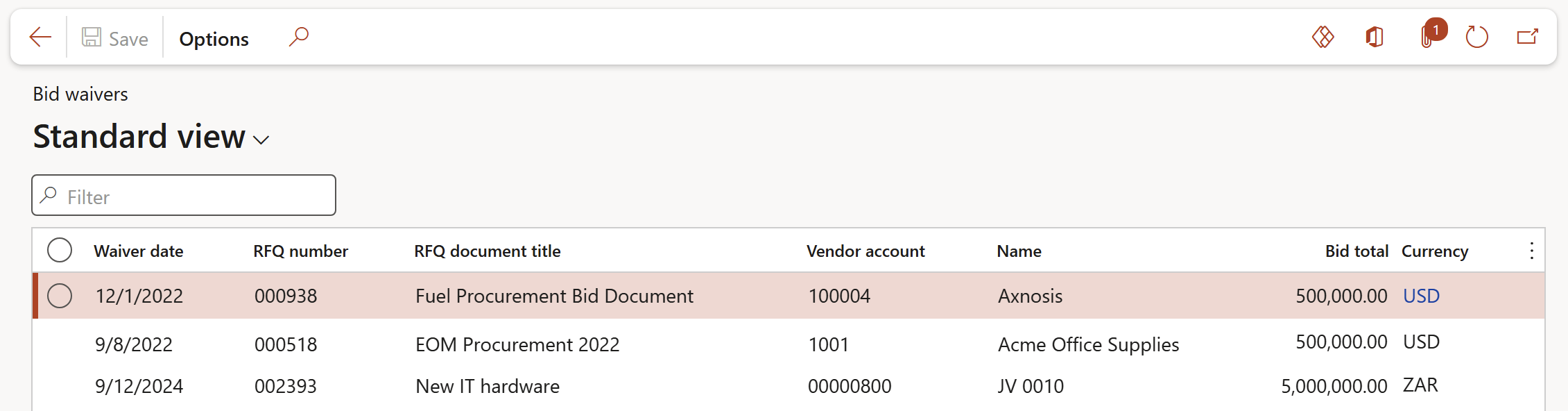
Task: Click the RFQ number 002393 cell
Action: [x=286, y=386]
